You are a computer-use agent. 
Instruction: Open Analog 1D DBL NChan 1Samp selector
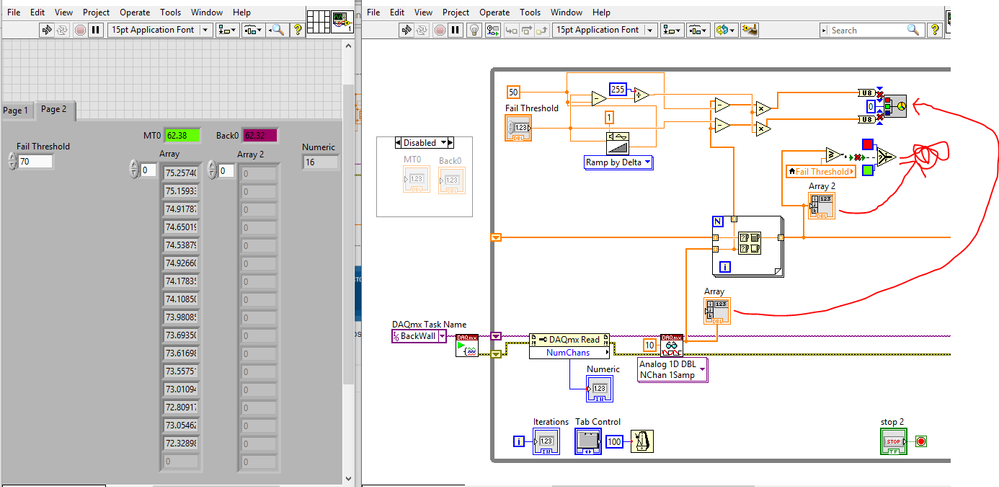click(673, 369)
